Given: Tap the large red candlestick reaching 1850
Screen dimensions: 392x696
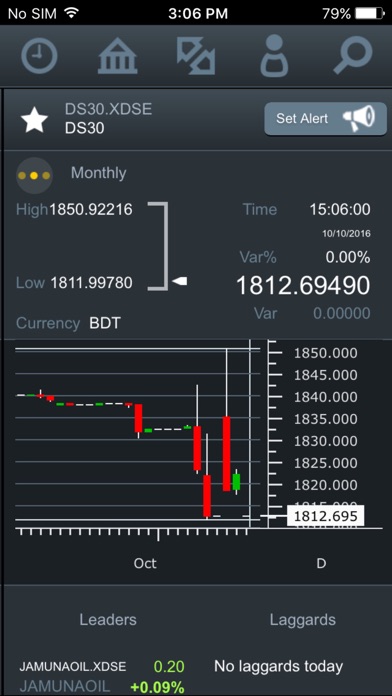Looking at the screenshot, I should (x=226, y=453).
